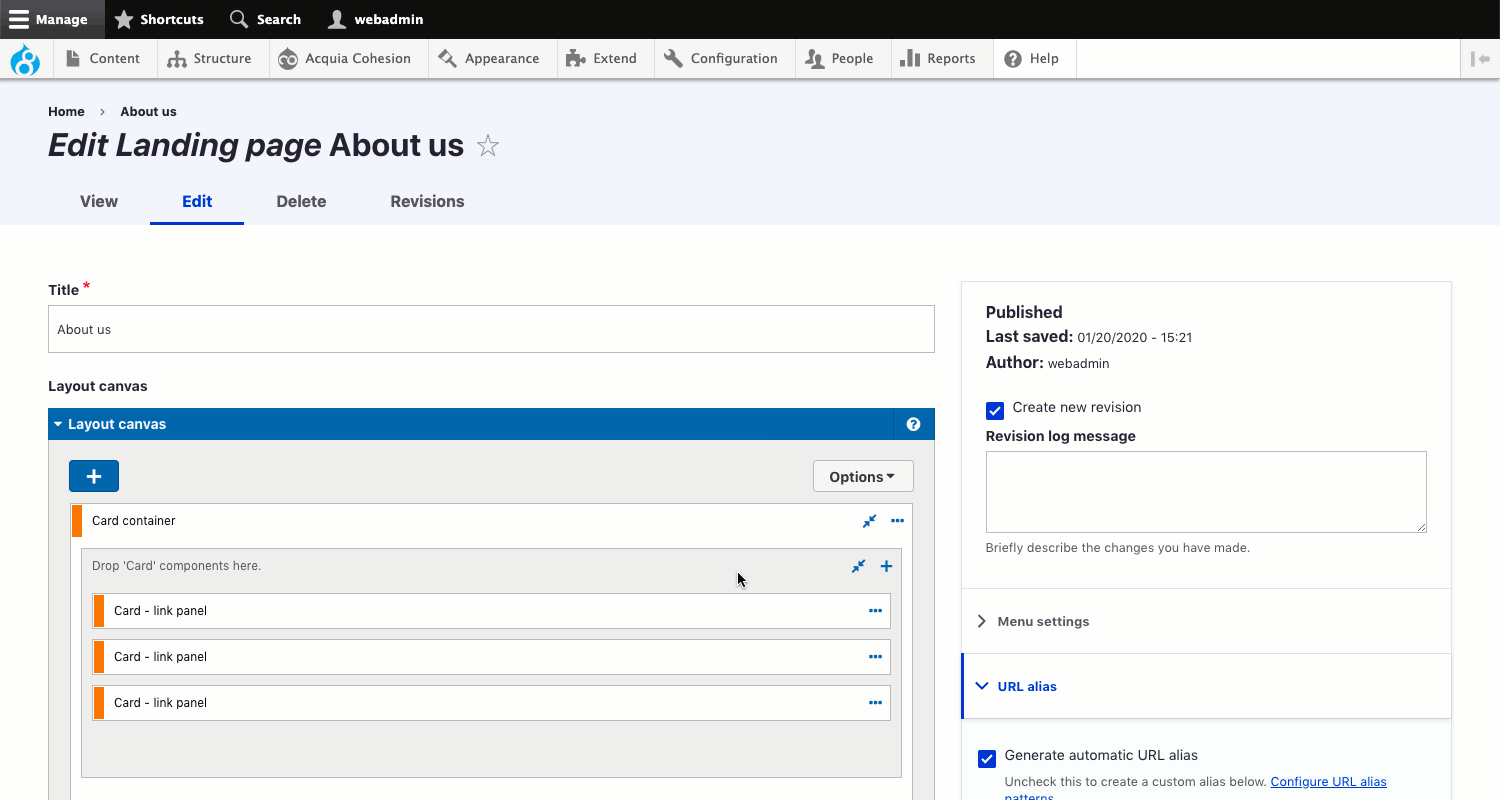Star this page as a shortcut favorite
This screenshot has width=1500, height=800.
pyautogui.click(x=488, y=146)
